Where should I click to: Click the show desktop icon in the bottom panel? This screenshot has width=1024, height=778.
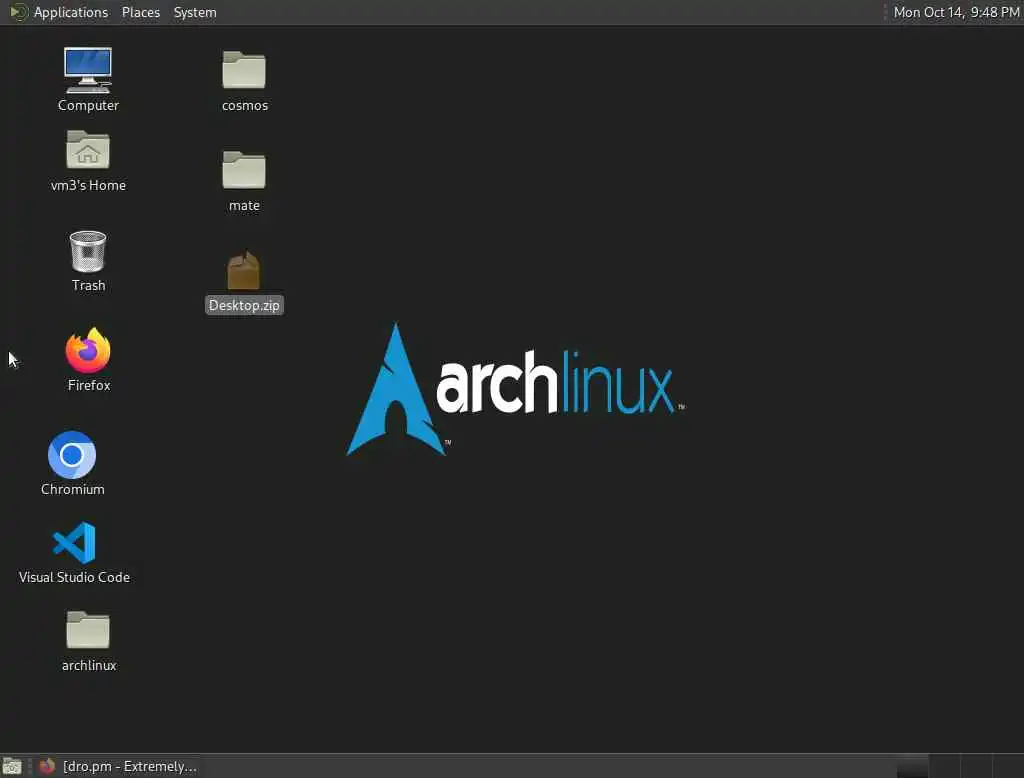[x=12, y=766]
